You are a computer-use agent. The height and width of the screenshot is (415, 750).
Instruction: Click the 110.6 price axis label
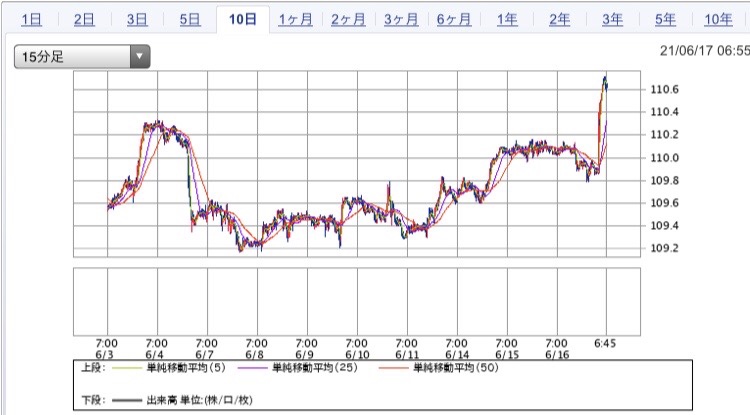(x=664, y=89)
